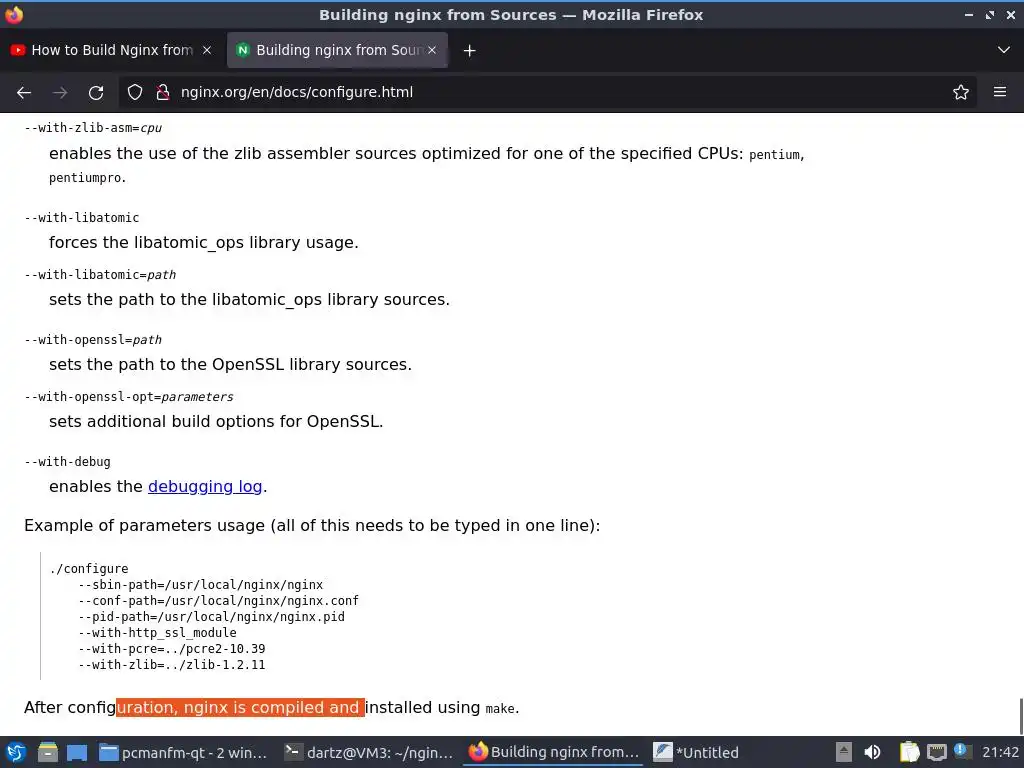1024x768 pixels.
Task: Reload the current nginx docs page
Action: 96,93
